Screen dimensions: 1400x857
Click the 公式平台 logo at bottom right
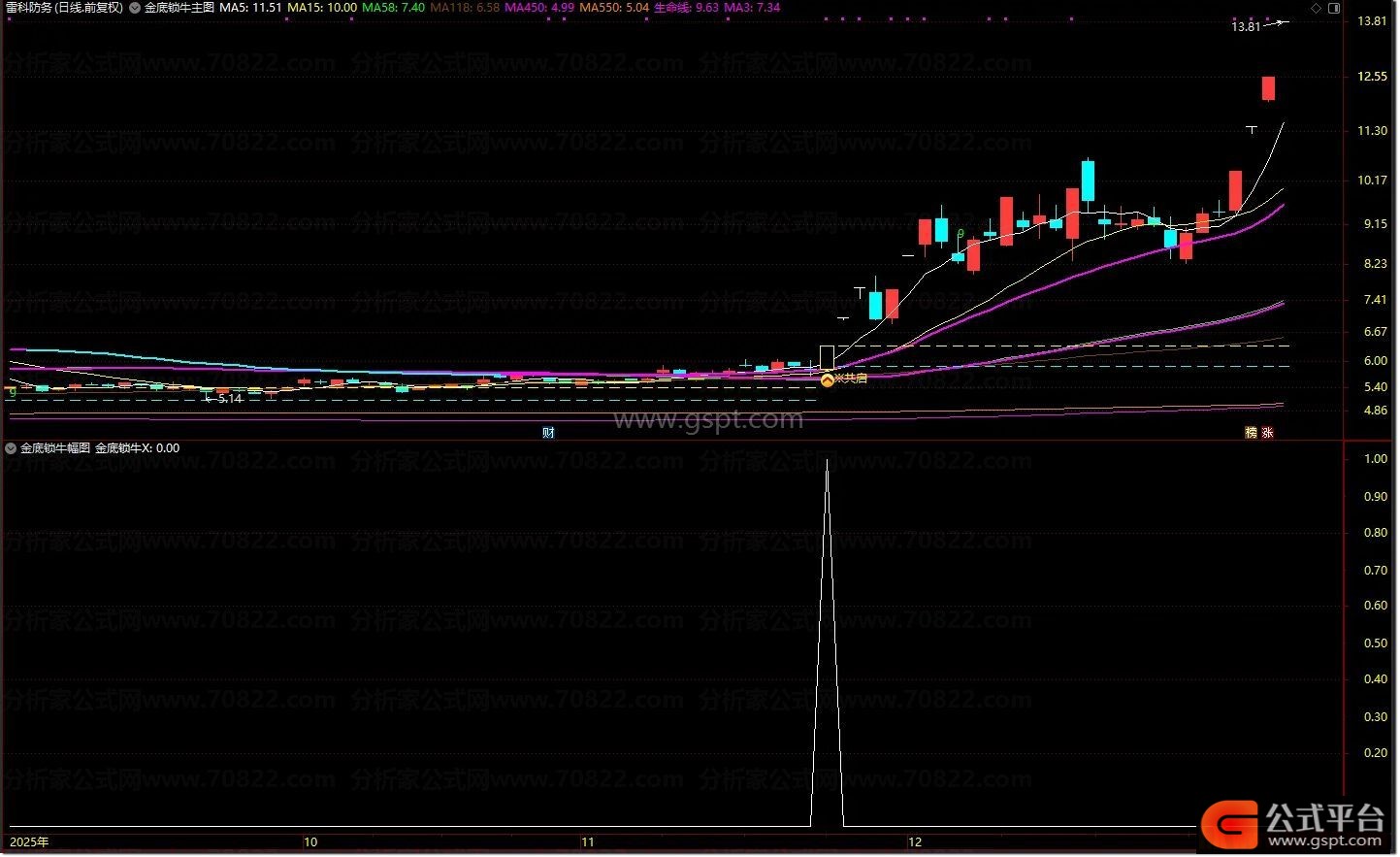pyautogui.click(x=1294, y=826)
